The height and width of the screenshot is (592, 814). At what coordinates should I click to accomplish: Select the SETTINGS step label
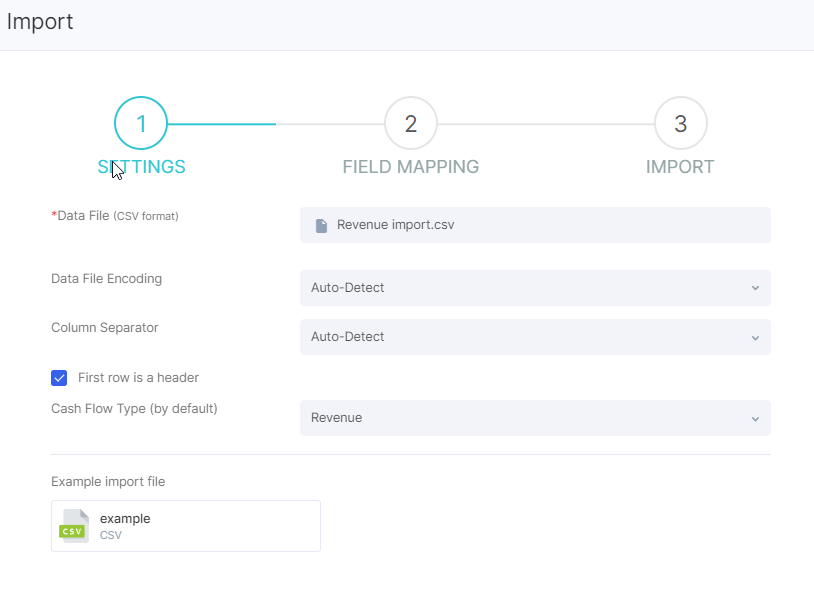[x=141, y=167]
